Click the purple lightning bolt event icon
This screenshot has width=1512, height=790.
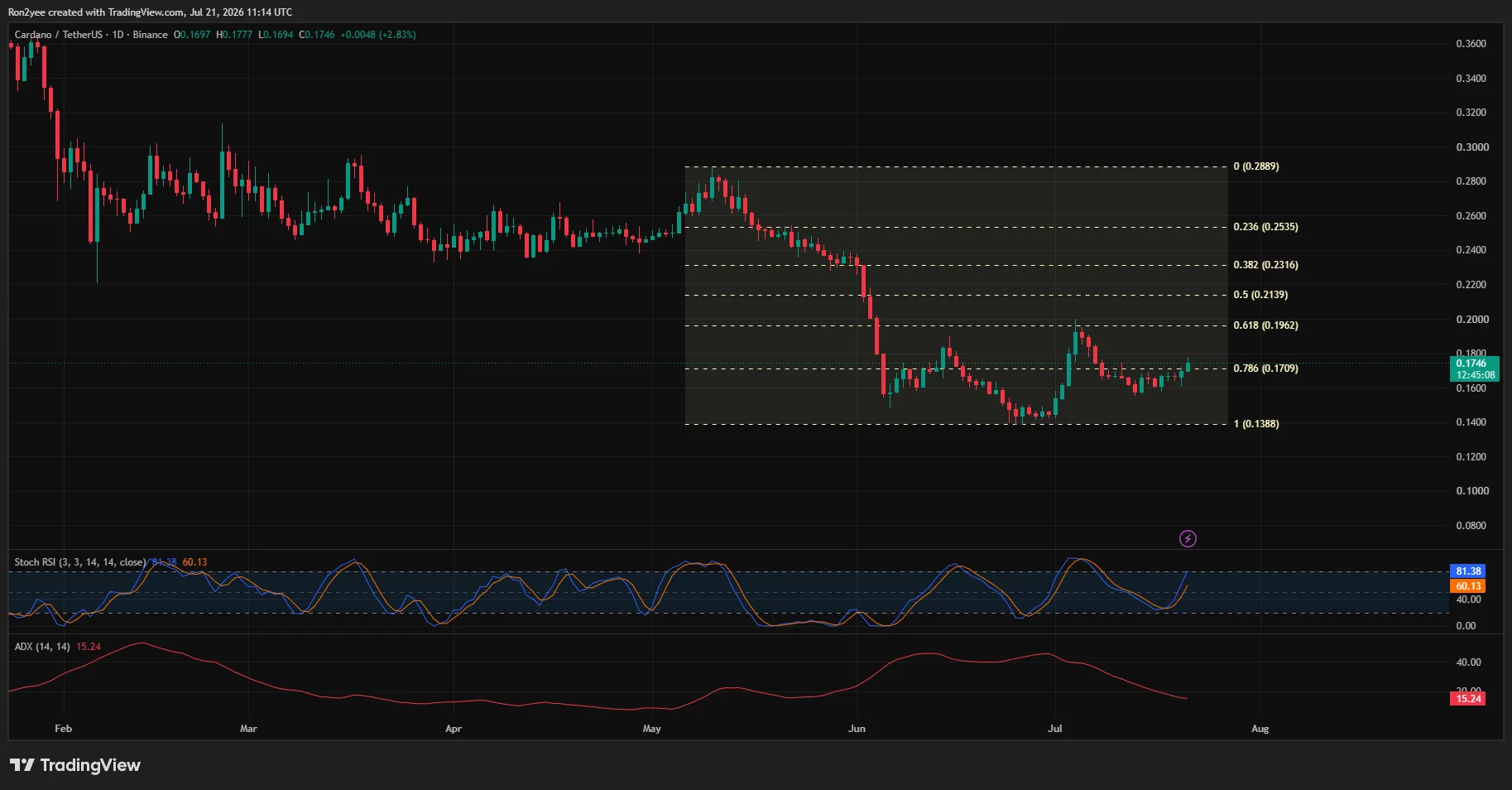pyautogui.click(x=1188, y=539)
